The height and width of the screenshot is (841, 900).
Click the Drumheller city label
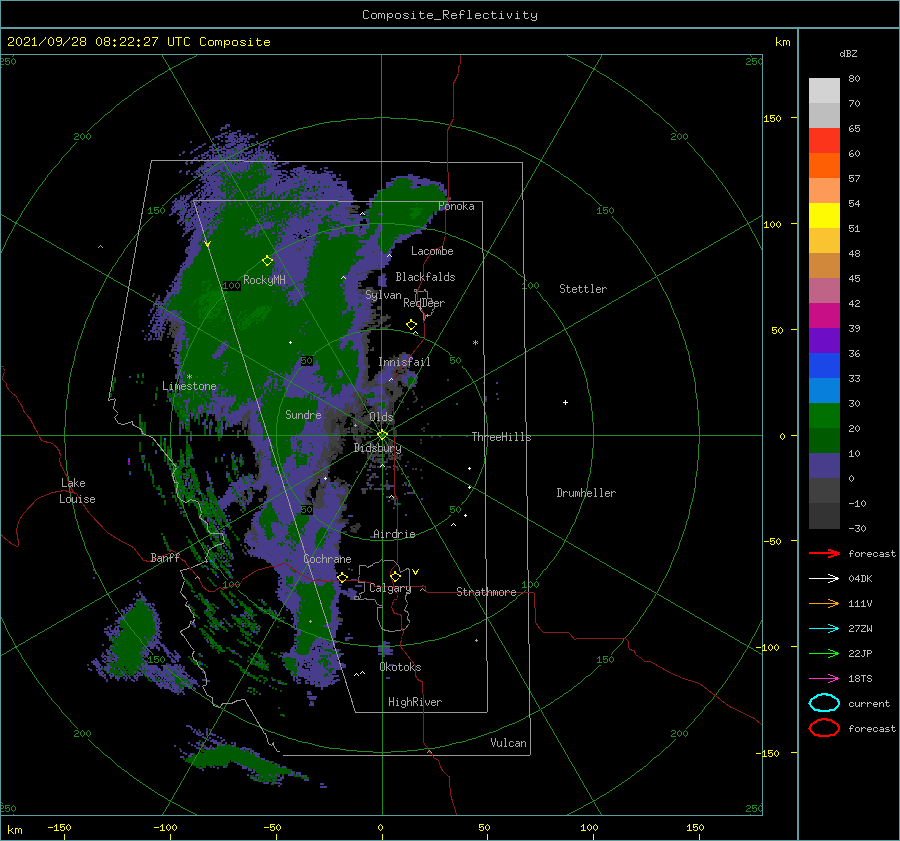pyautogui.click(x=586, y=493)
